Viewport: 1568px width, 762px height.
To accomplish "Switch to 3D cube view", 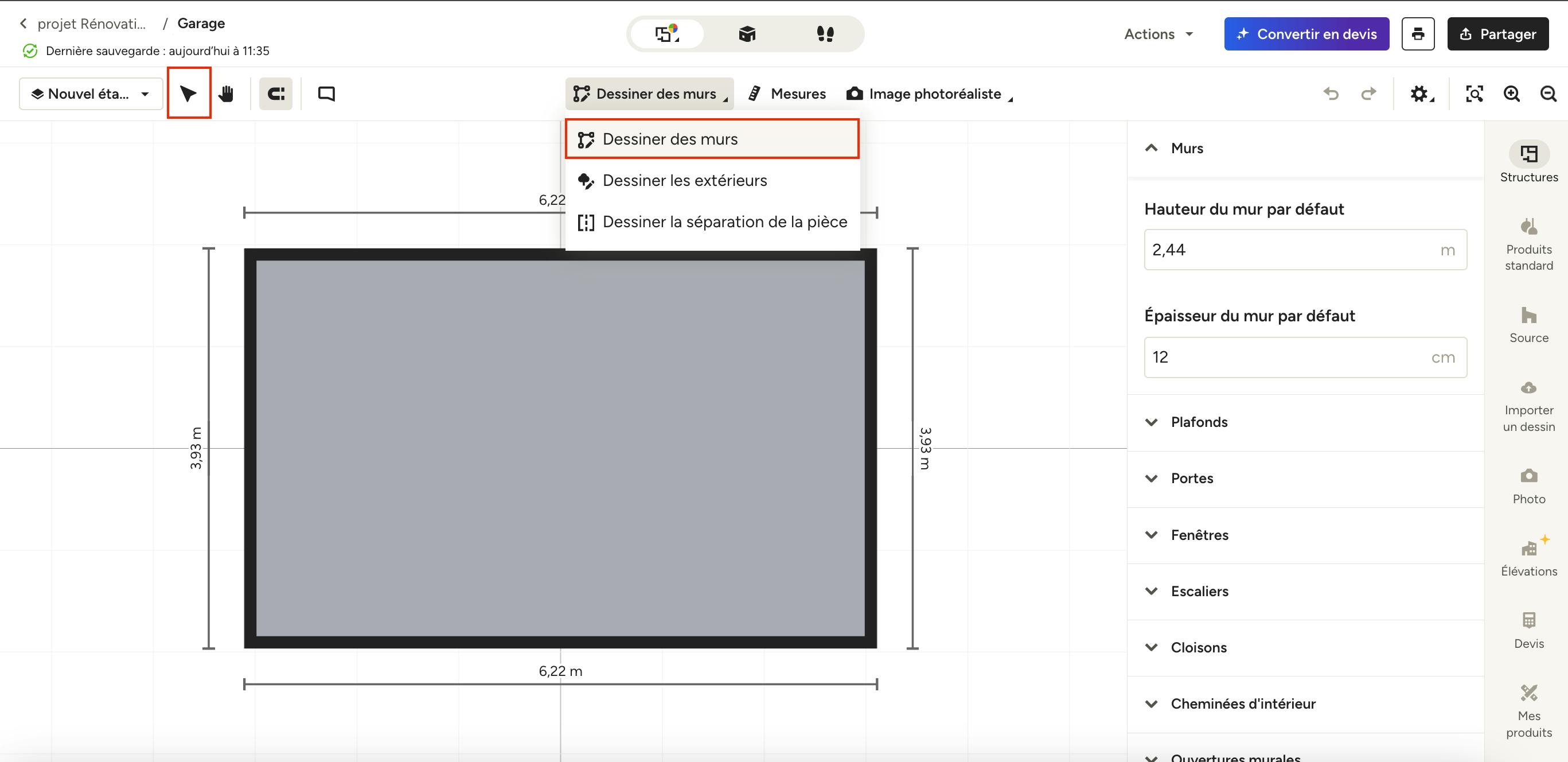I will [747, 33].
